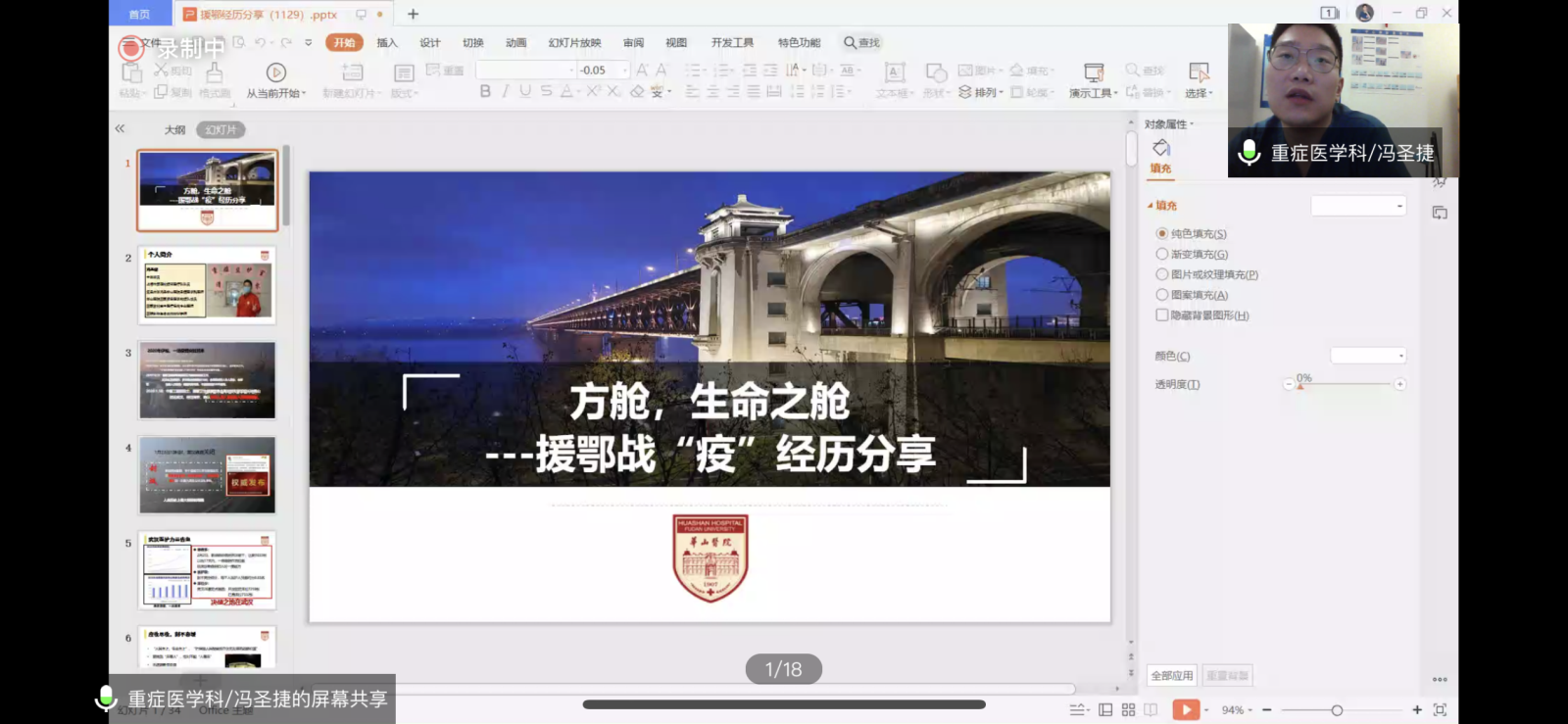Select slide 5 thumbnail in panel
This screenshot has width=1568, height=724.
(207, 570)
